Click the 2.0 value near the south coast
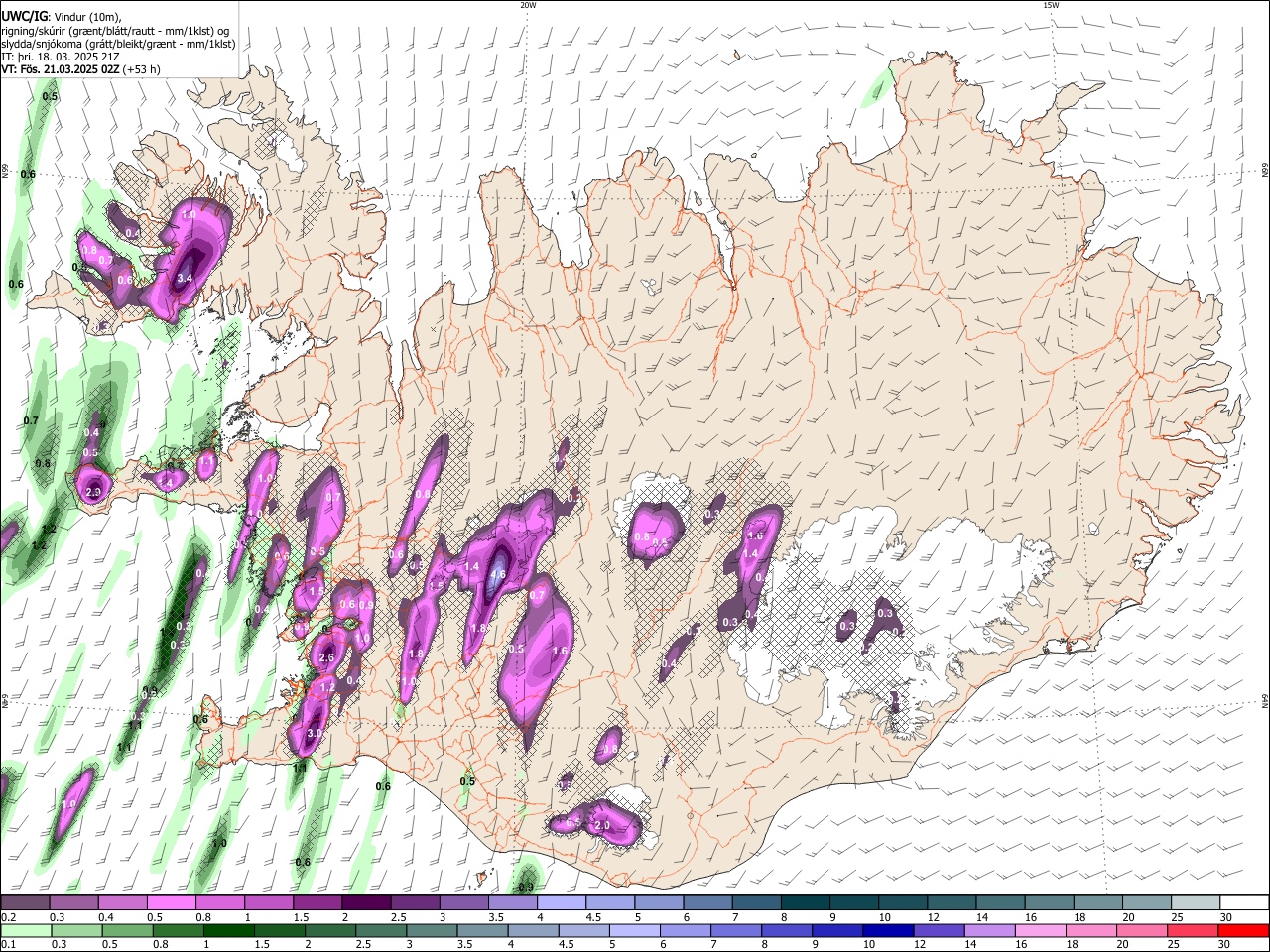The height and width of the screenshot is (952, 1270). pyautogui.click(x=602, y=825)
